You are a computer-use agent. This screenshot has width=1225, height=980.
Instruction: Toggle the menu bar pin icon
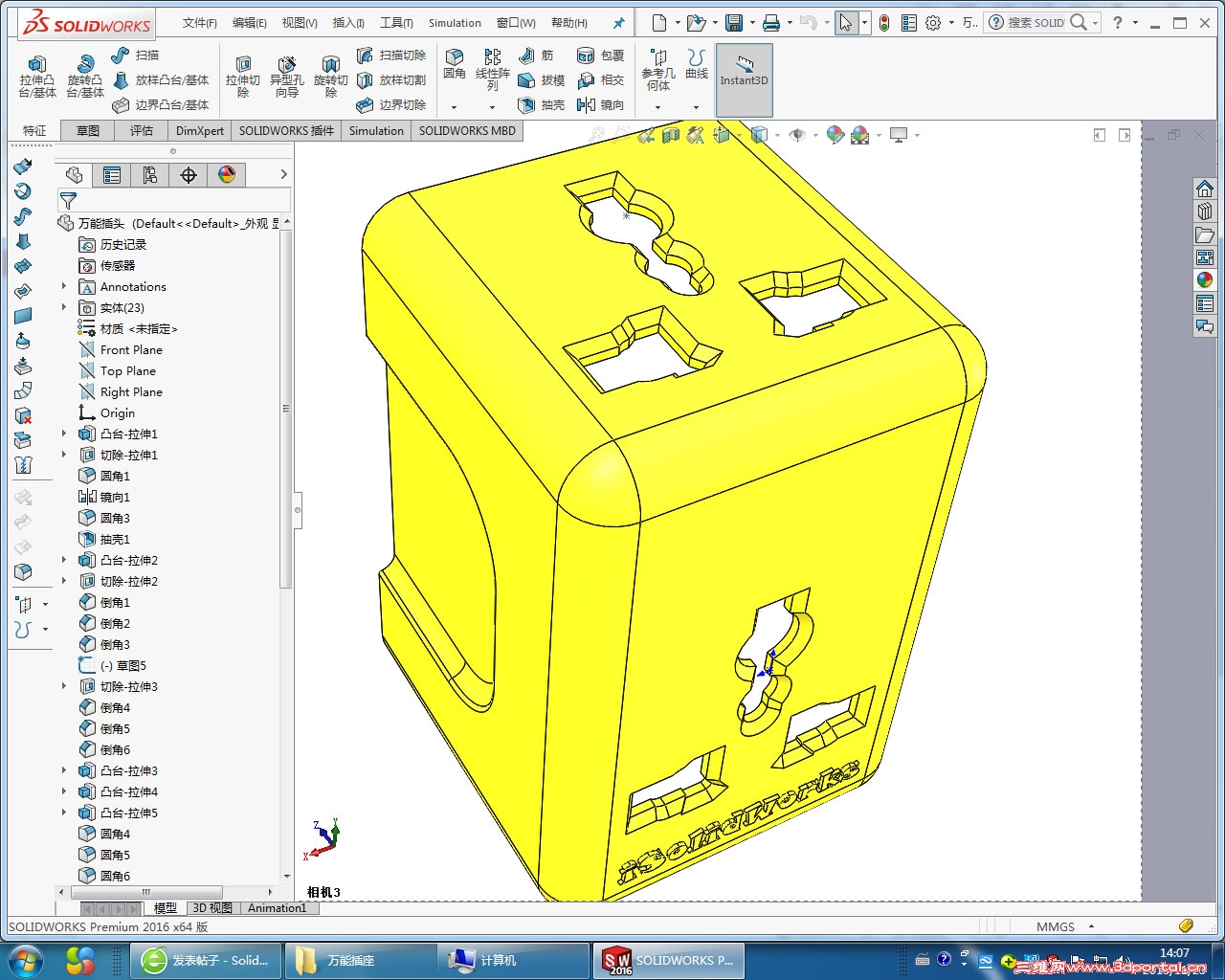pos(619,23)
